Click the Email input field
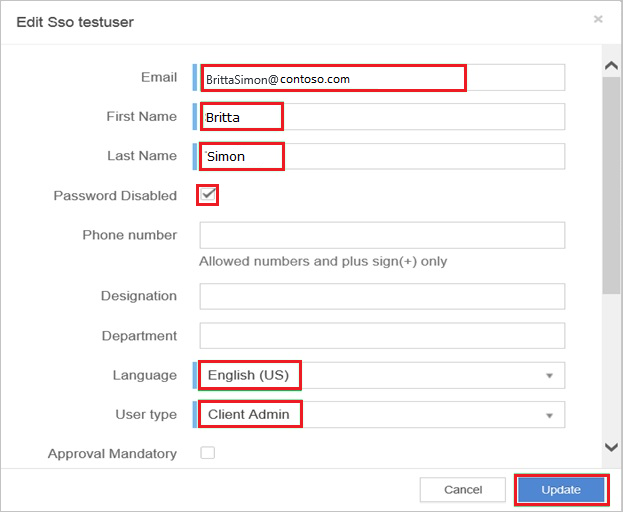 tap(382, 77)
